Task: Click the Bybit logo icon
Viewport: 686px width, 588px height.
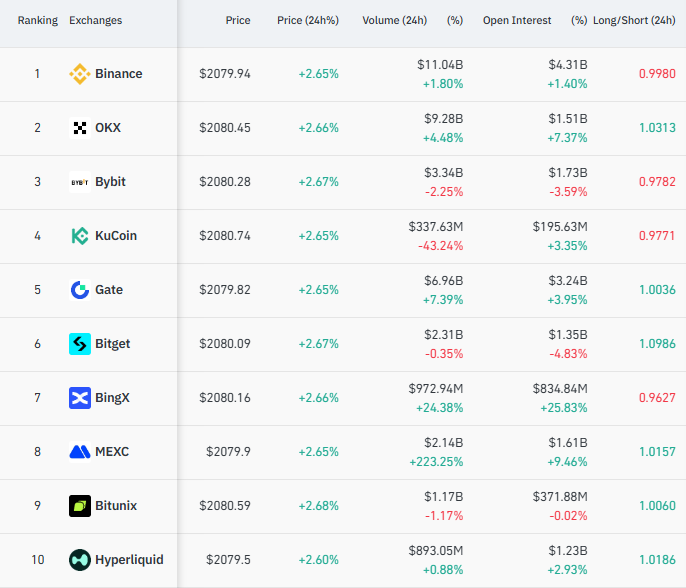Action: tap(80, 182)
